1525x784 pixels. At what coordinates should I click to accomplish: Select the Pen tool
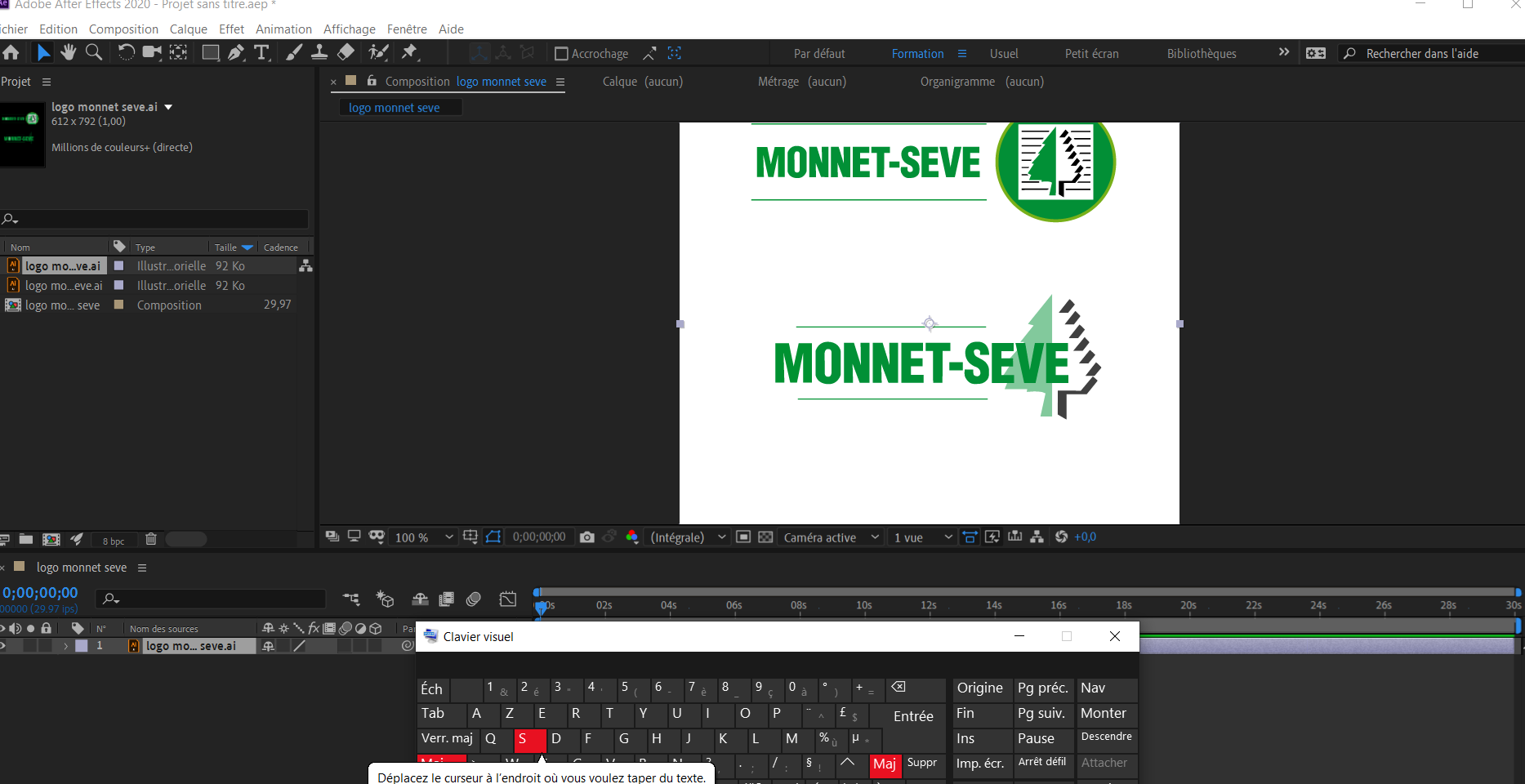[236, 53]
